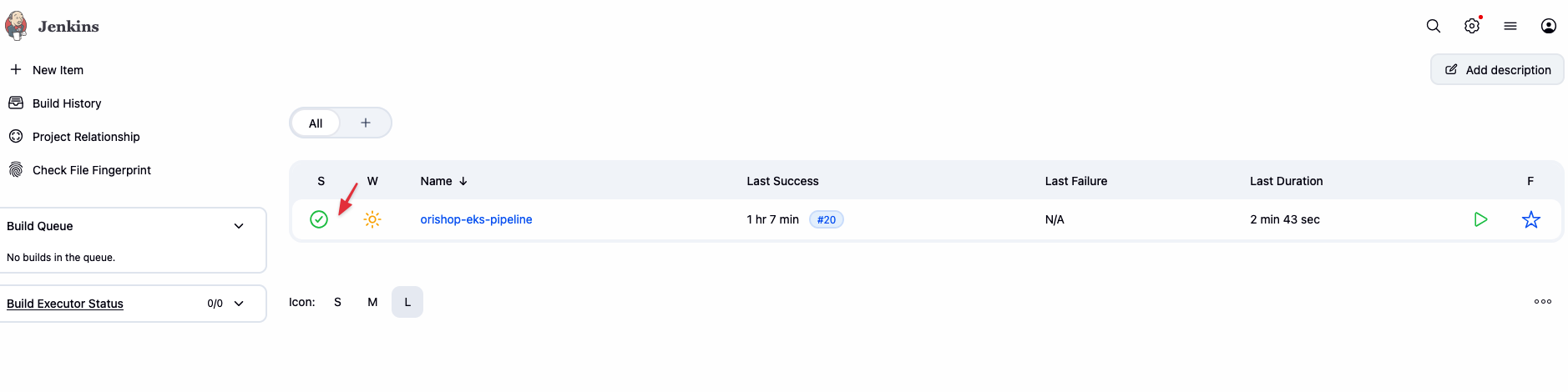Select small icon size S
Image resolution: width=1568 pixels, height=392 pixels.
337,302
